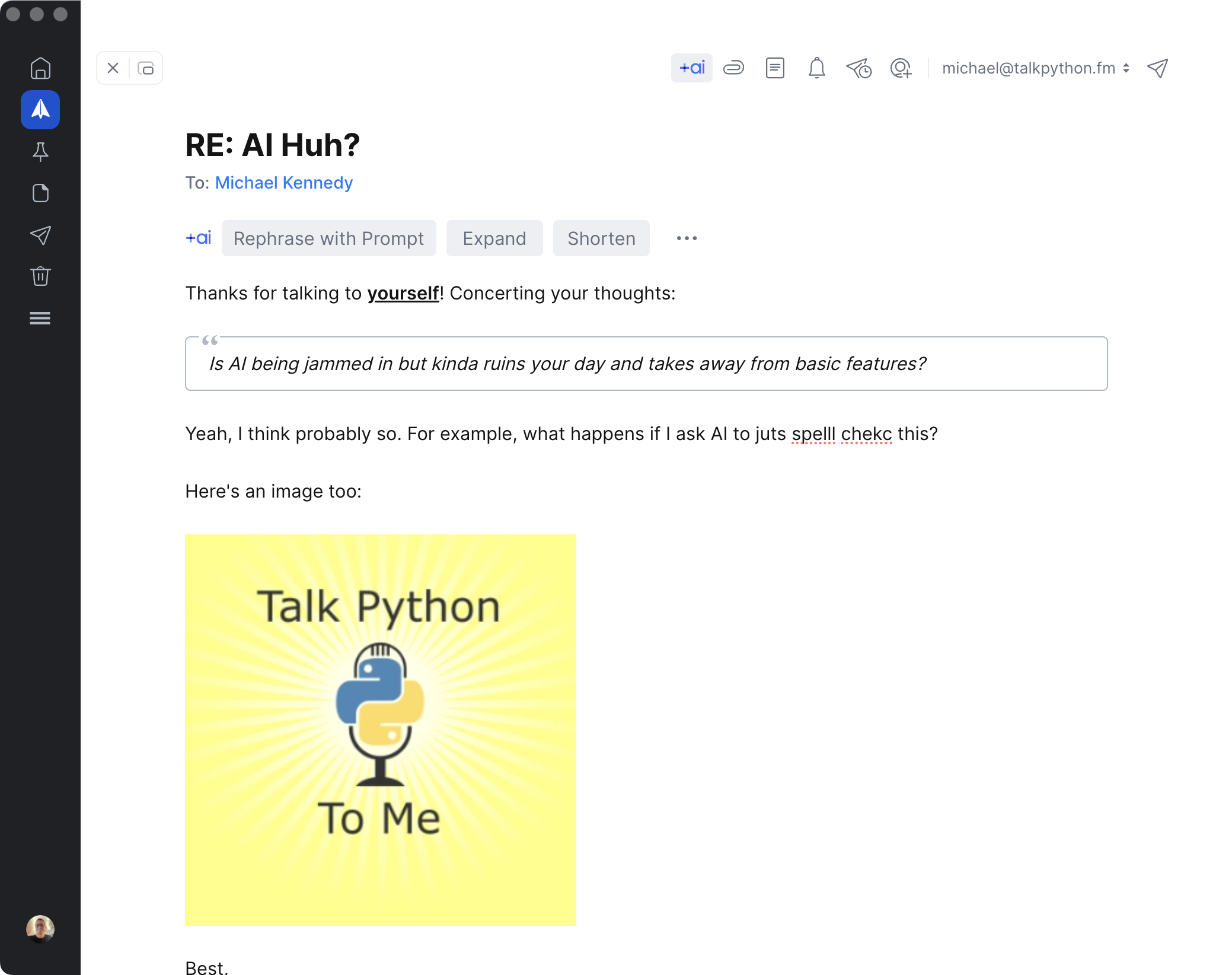Click Rephrase with Prompt button
The image size is (1232, 975).
point(328,238)
